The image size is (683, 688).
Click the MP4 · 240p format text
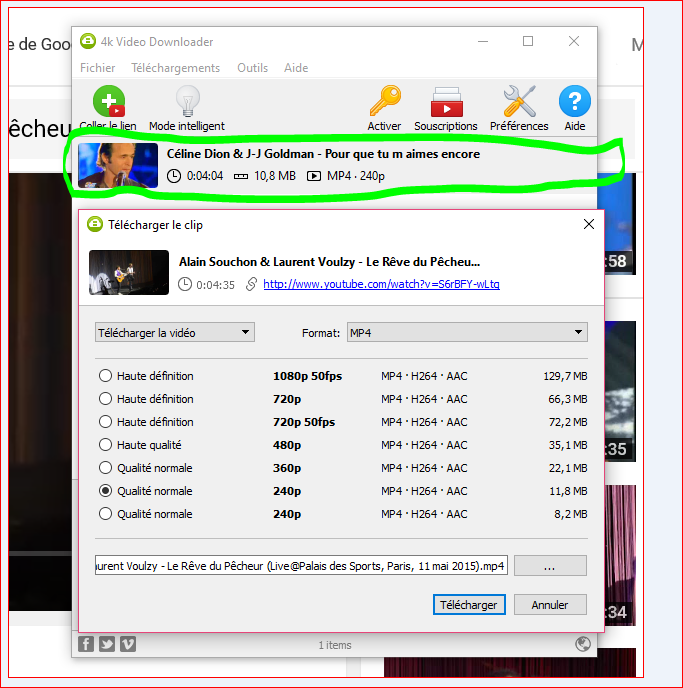point(356,176)
